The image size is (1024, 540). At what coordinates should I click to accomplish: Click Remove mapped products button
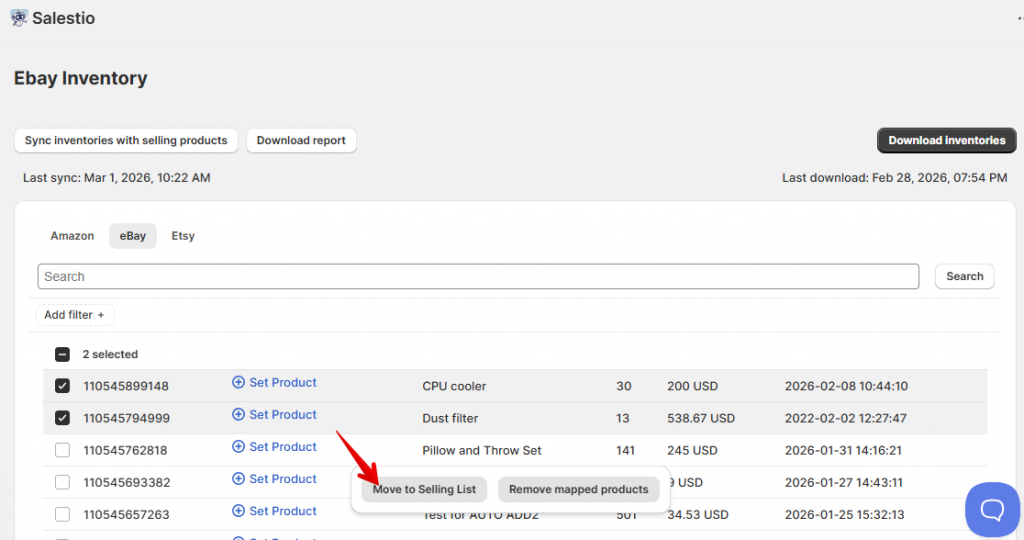(x=578, y=489)
